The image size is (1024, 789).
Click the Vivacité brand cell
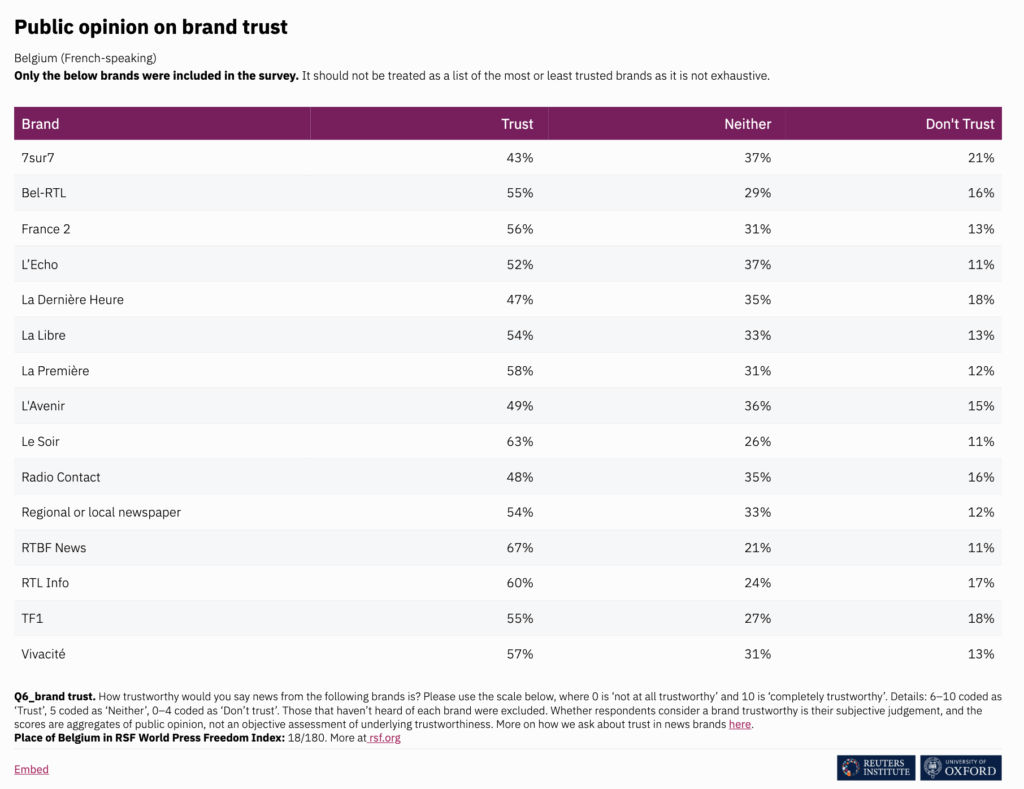[44, 654]
